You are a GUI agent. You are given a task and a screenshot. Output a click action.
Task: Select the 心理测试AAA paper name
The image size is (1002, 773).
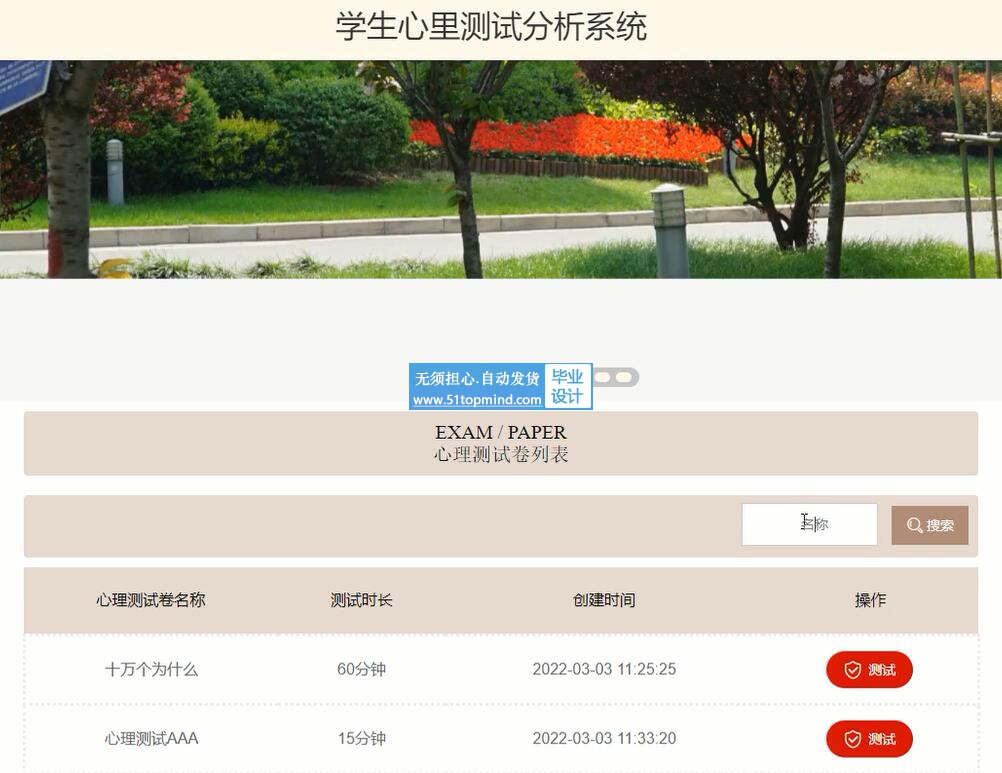(x=151, y=739)
